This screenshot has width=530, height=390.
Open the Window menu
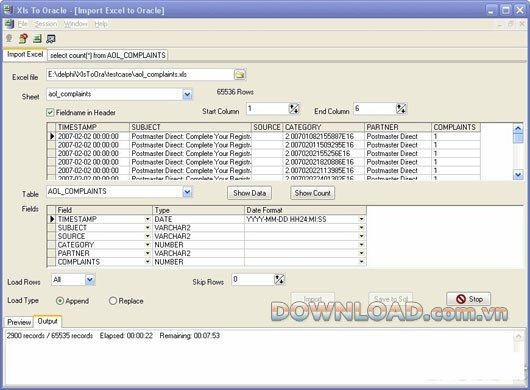point(76,24)
